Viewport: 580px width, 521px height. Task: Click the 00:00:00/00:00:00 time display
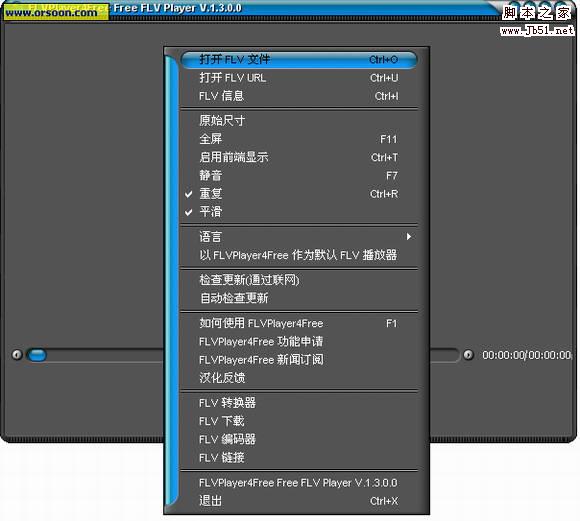tap(527, 355)
